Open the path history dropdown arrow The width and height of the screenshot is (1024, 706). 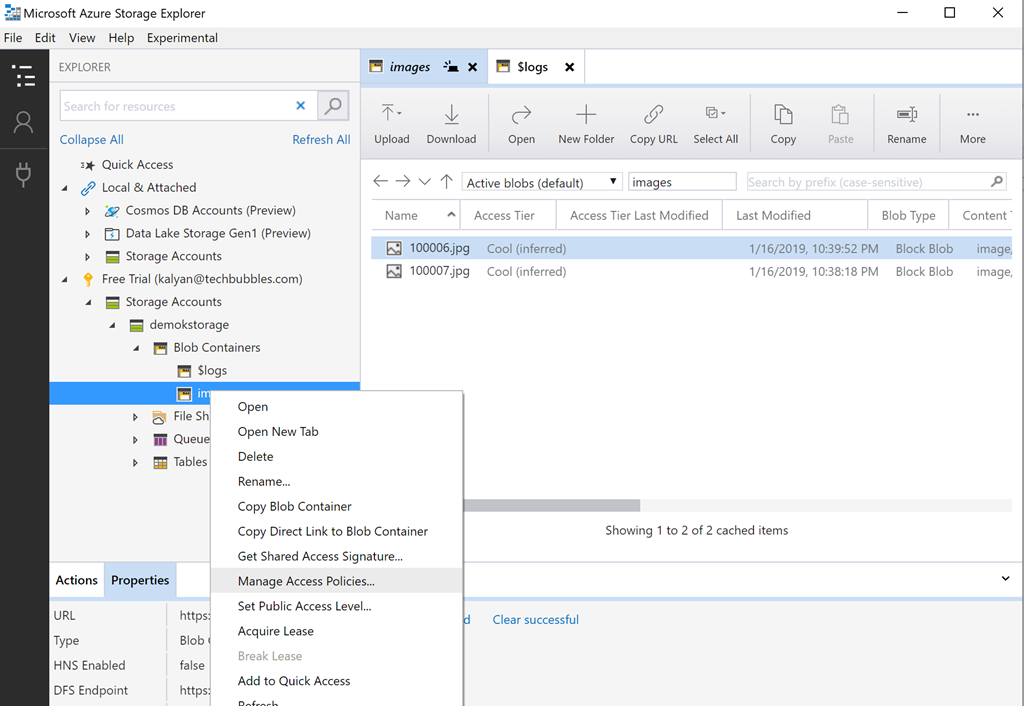pyautogui.click(x=424, y=182)
